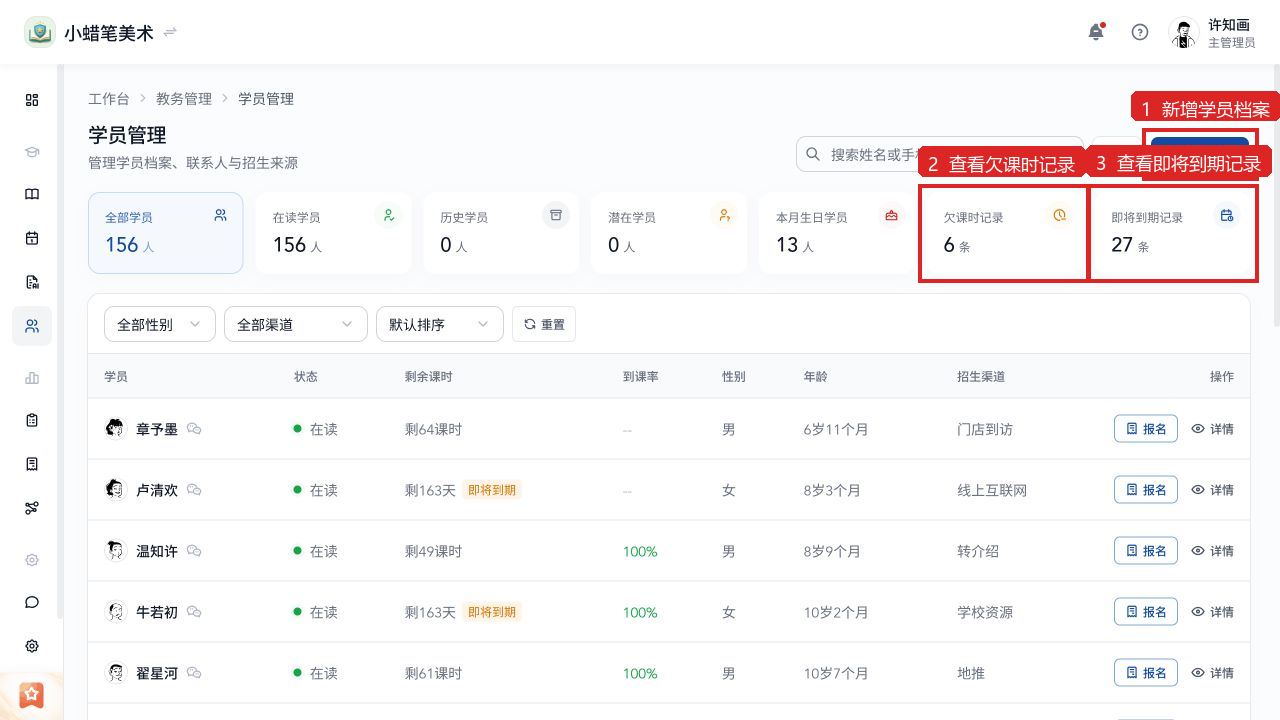Open the dashboard grid icon in sidebar
The width and height of the screenshot is (1280, 720).
tap(32, 100)
